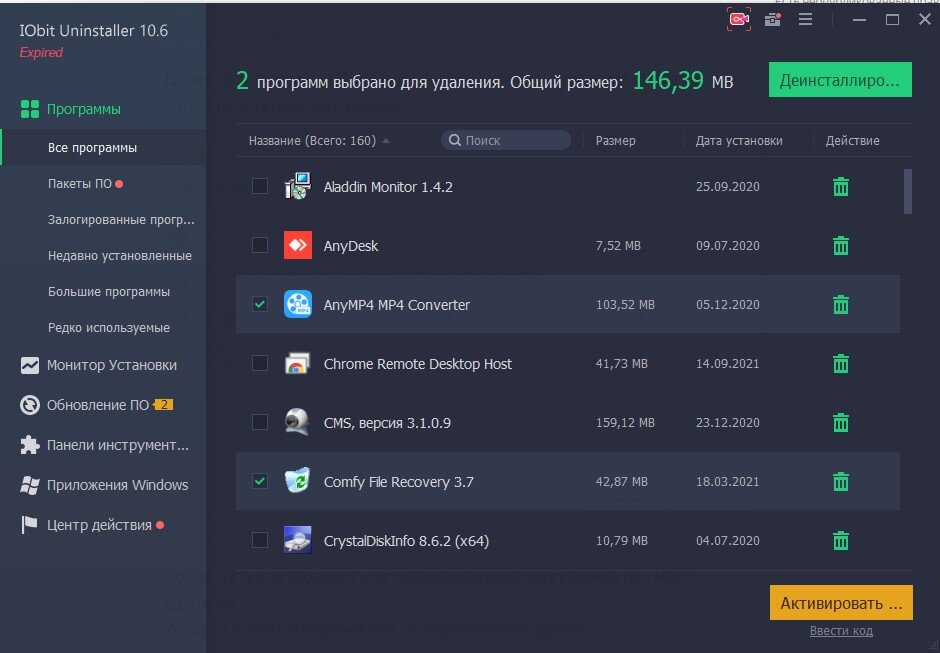
Task: Click the Comfy File Recovery recycle icon
Action: [x=297, y=481]
